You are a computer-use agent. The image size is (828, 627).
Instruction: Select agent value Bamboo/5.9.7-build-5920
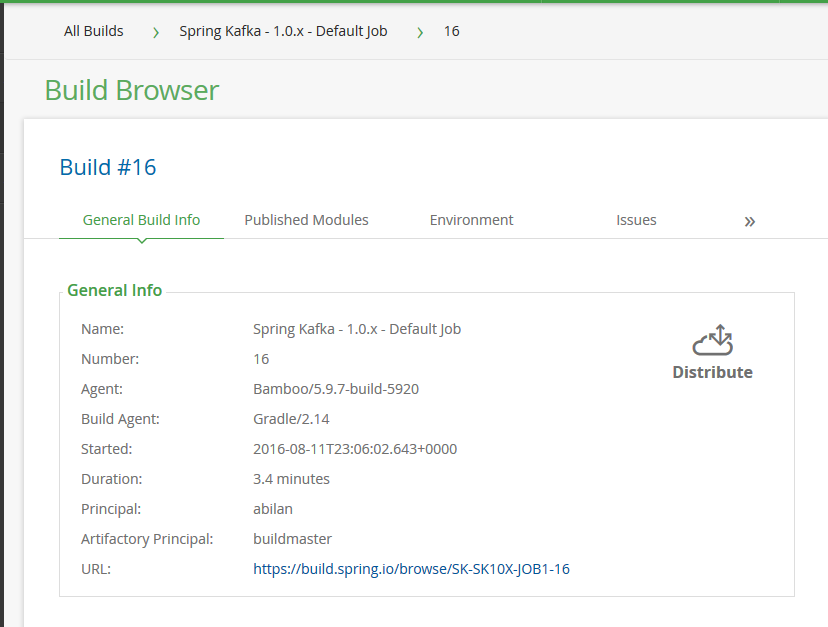[336, 389]
